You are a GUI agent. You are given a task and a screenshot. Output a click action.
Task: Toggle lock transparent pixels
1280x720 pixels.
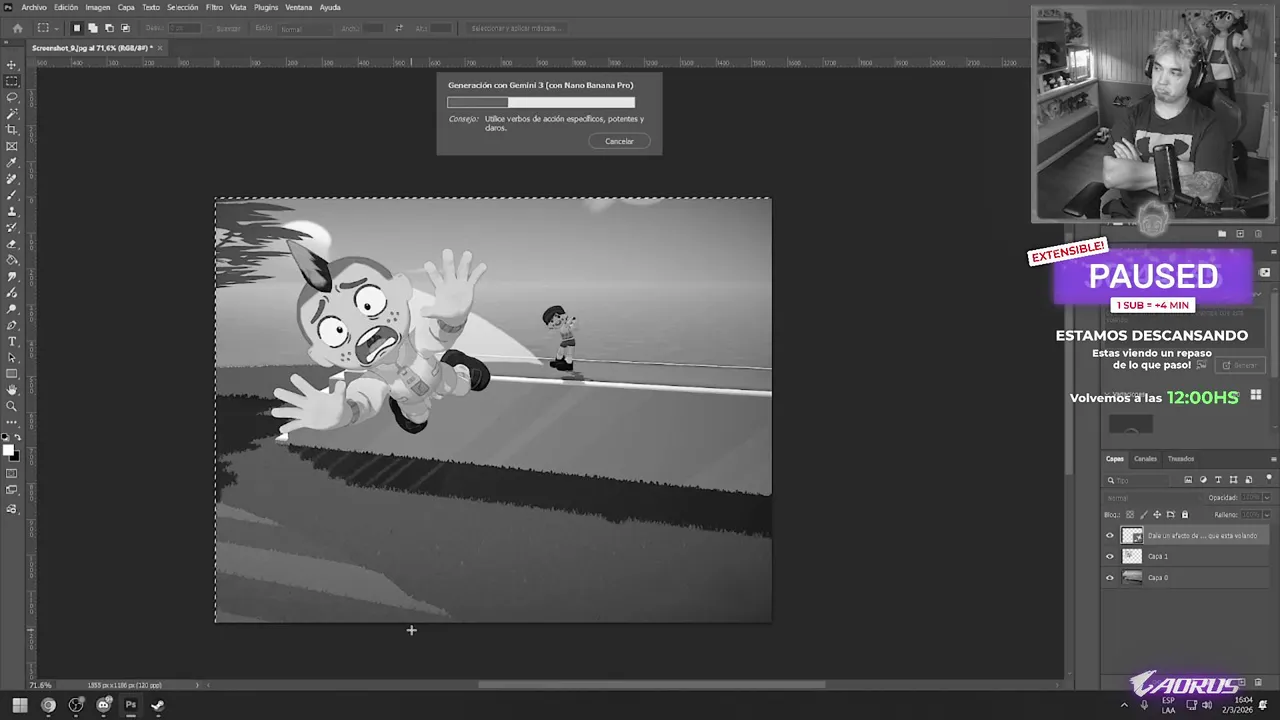point(1130,514)
